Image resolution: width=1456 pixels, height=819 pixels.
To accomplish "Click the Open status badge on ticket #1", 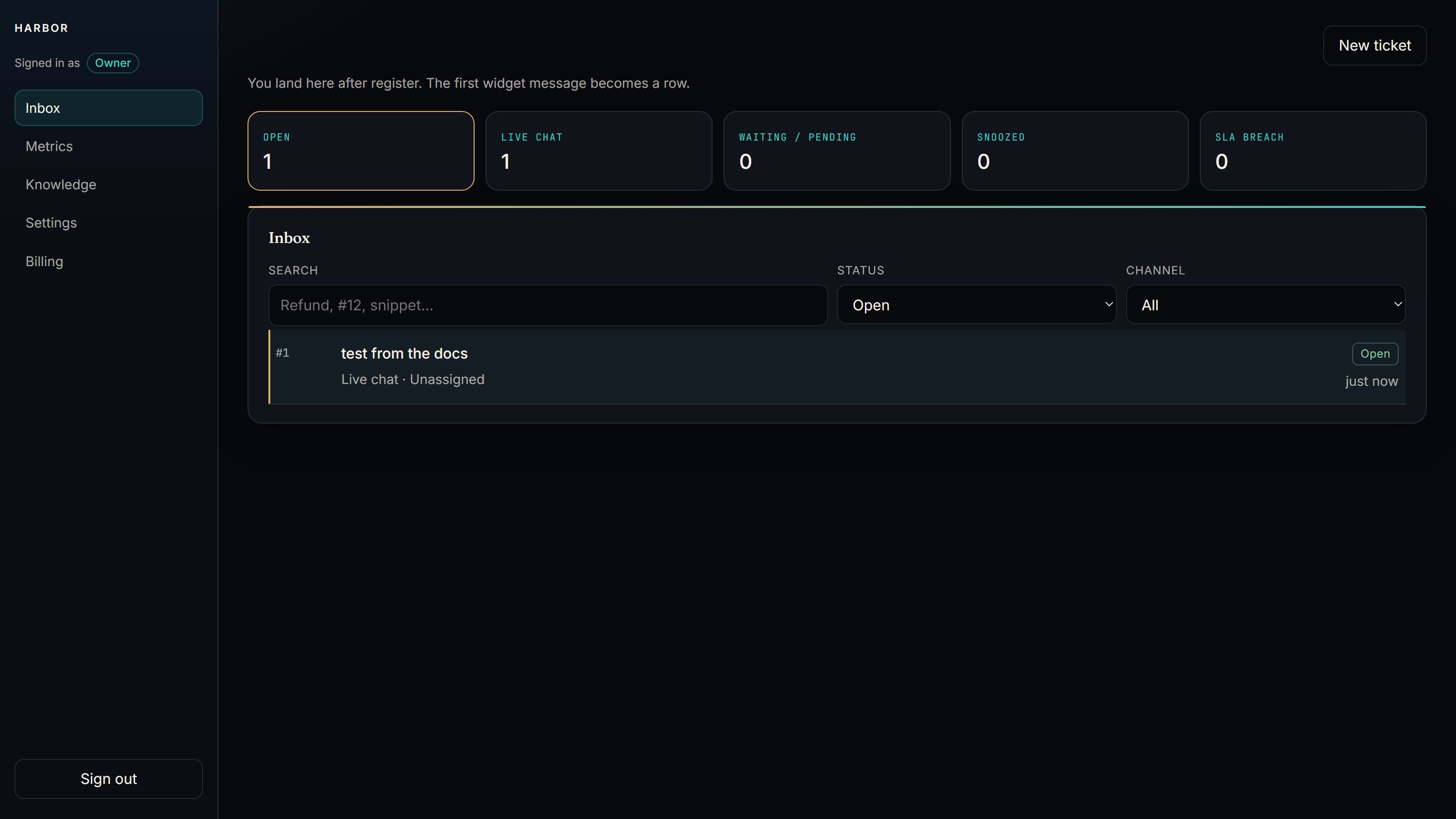I will pos(1375,354).
